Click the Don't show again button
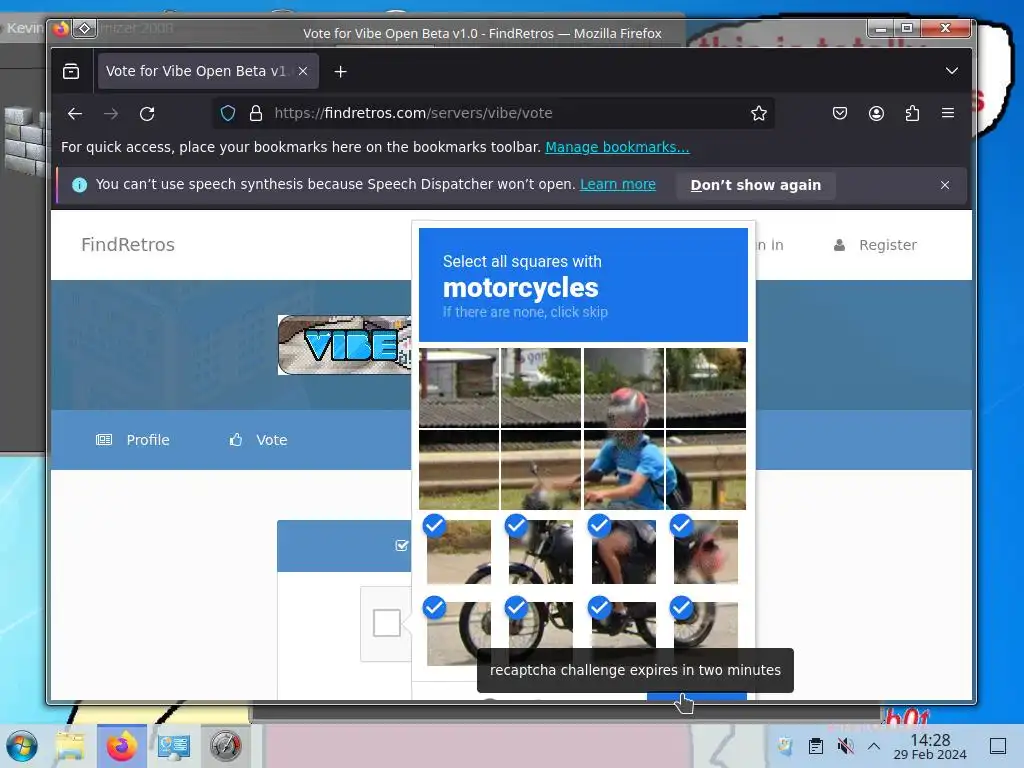The width and height of the screenshot is (1024, 768). pos(756,185)
